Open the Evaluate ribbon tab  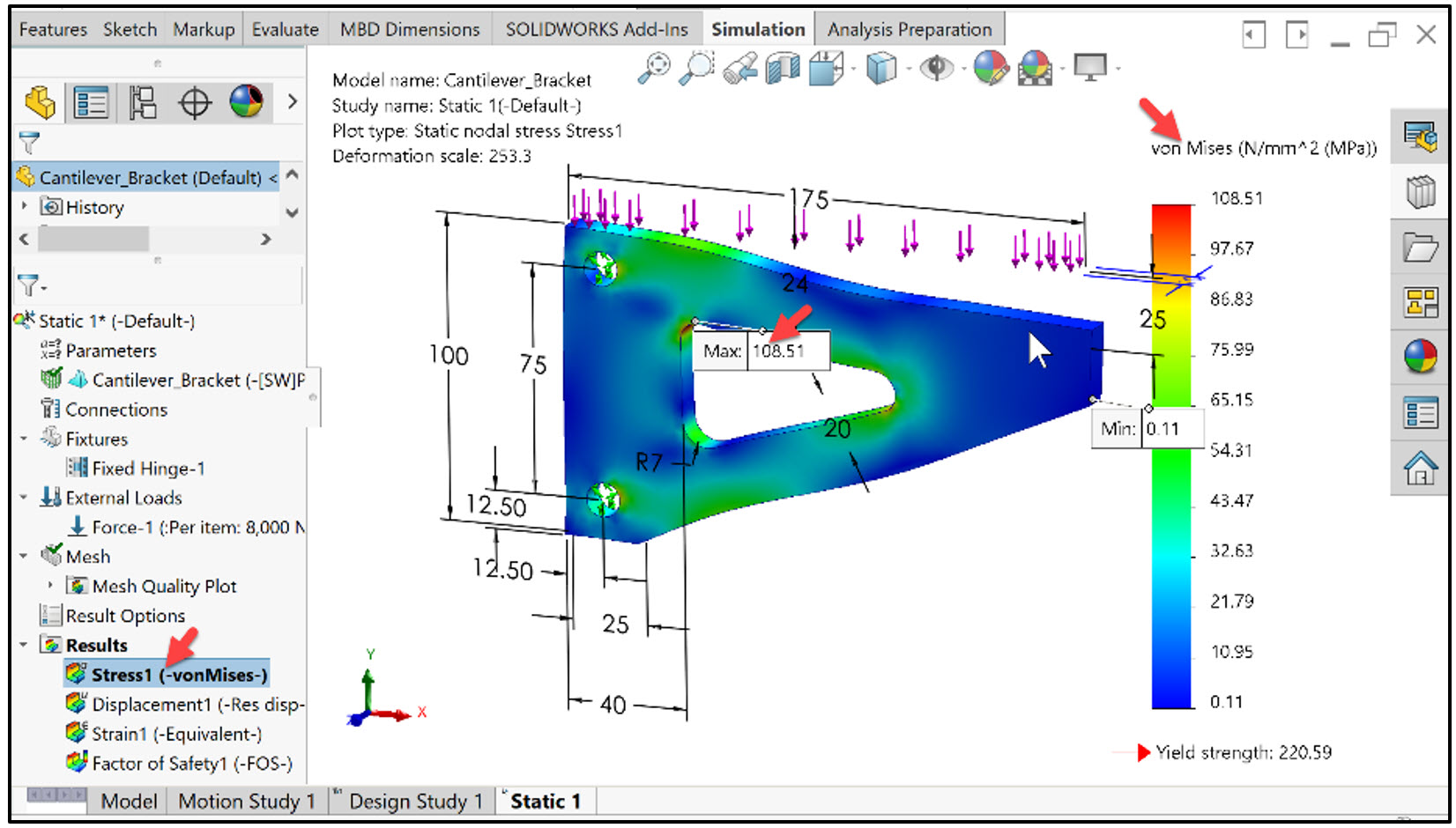click(x=284, y=27)
